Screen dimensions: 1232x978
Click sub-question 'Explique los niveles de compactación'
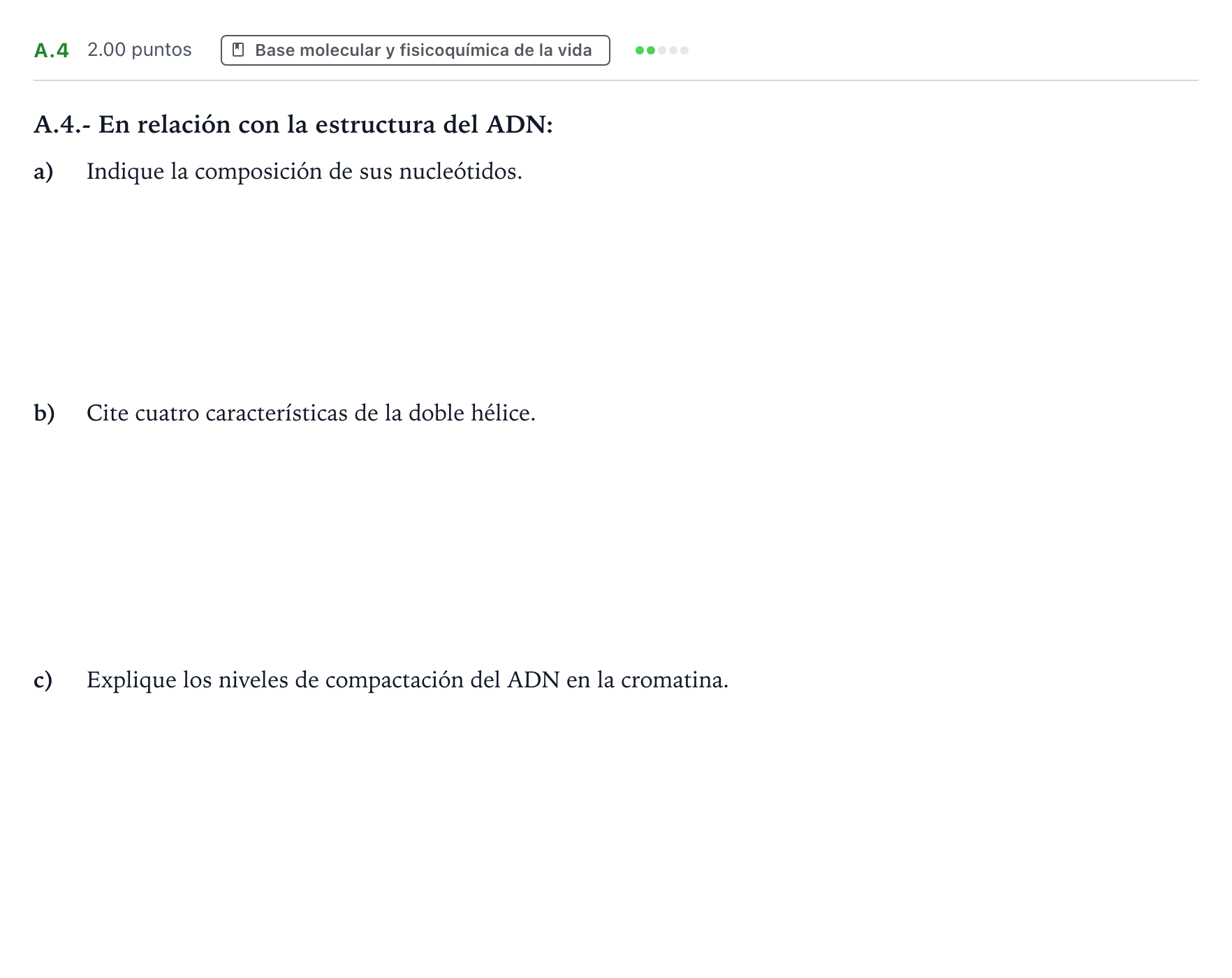click(x=407, y=680)
